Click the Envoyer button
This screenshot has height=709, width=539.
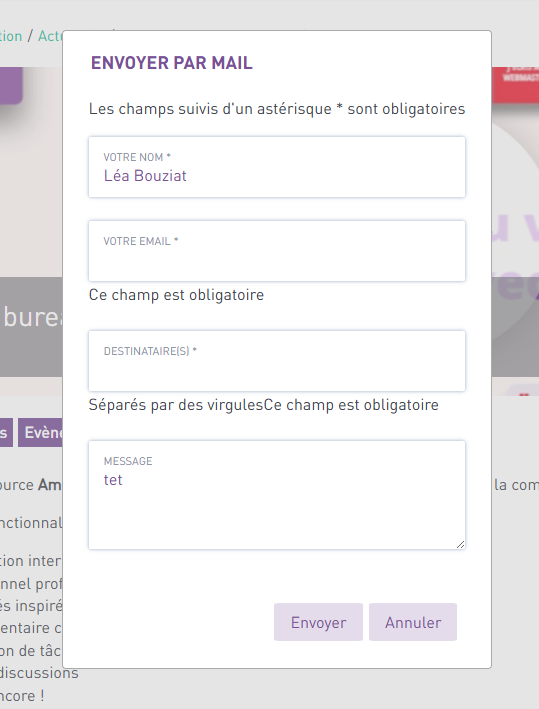click(318, 622)
